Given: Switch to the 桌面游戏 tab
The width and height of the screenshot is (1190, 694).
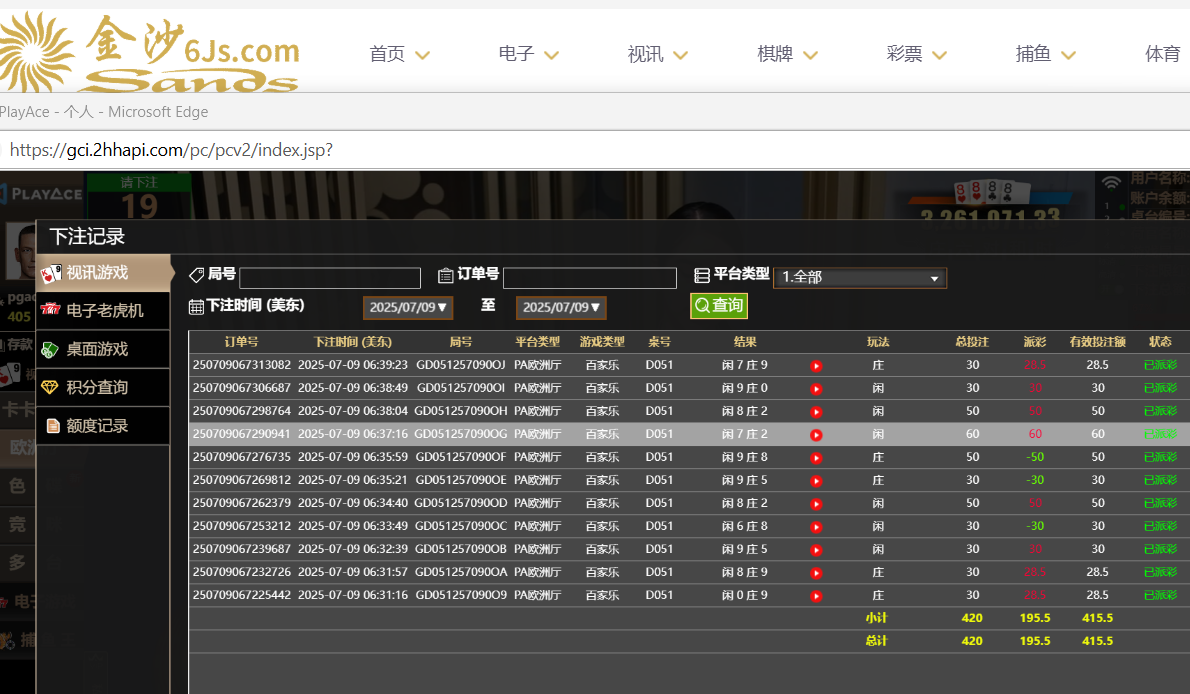Looking at the screenshot, I should point(96,349).
